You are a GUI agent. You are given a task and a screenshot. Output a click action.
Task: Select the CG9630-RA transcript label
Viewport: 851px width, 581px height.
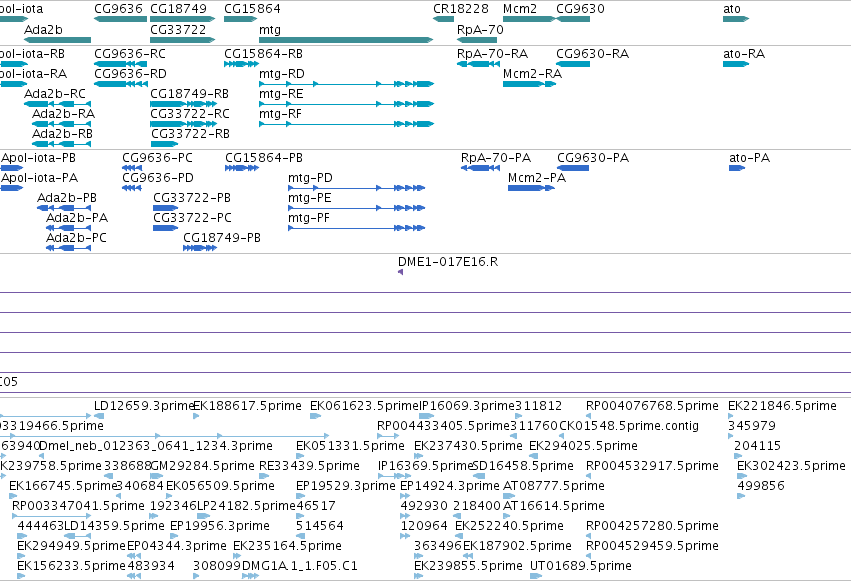click(x=593, y=54)
